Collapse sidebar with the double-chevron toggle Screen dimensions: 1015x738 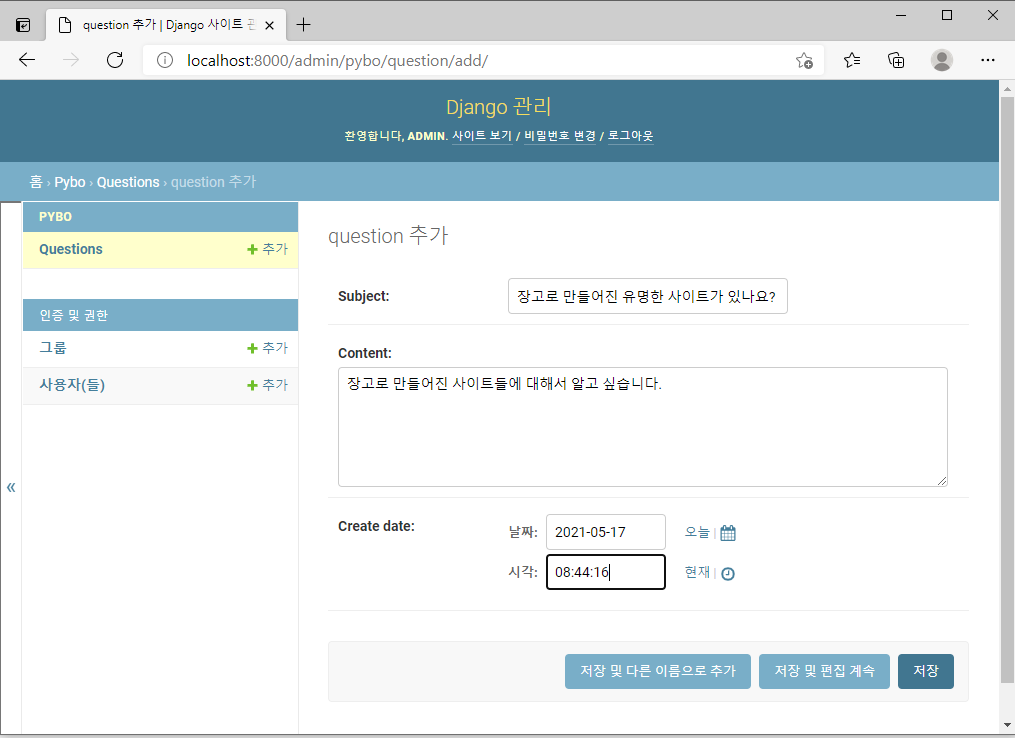(11, 487)
